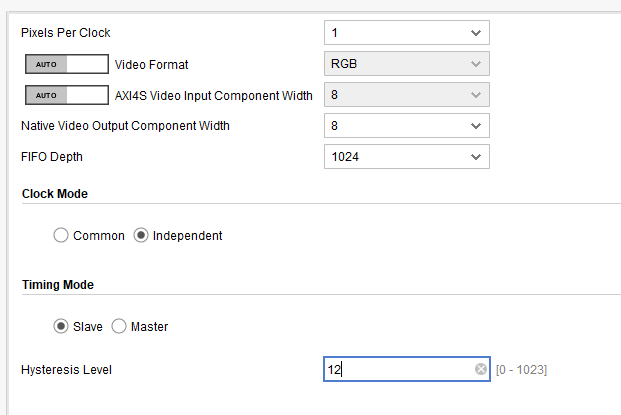The height and width of the screenshot is (415, 621).
Task: Select the Common clock mode radio button
Action: 61,235
